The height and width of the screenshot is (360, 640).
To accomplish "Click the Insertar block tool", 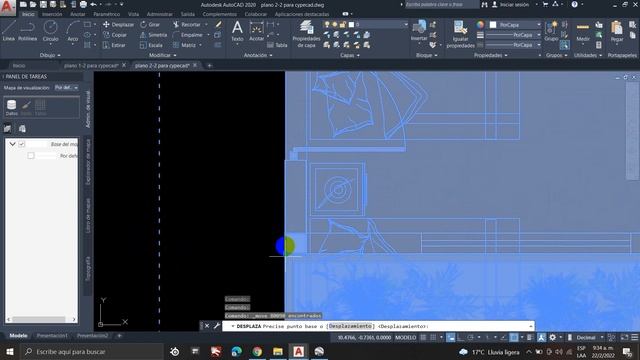I will click(x=419, y=31).
